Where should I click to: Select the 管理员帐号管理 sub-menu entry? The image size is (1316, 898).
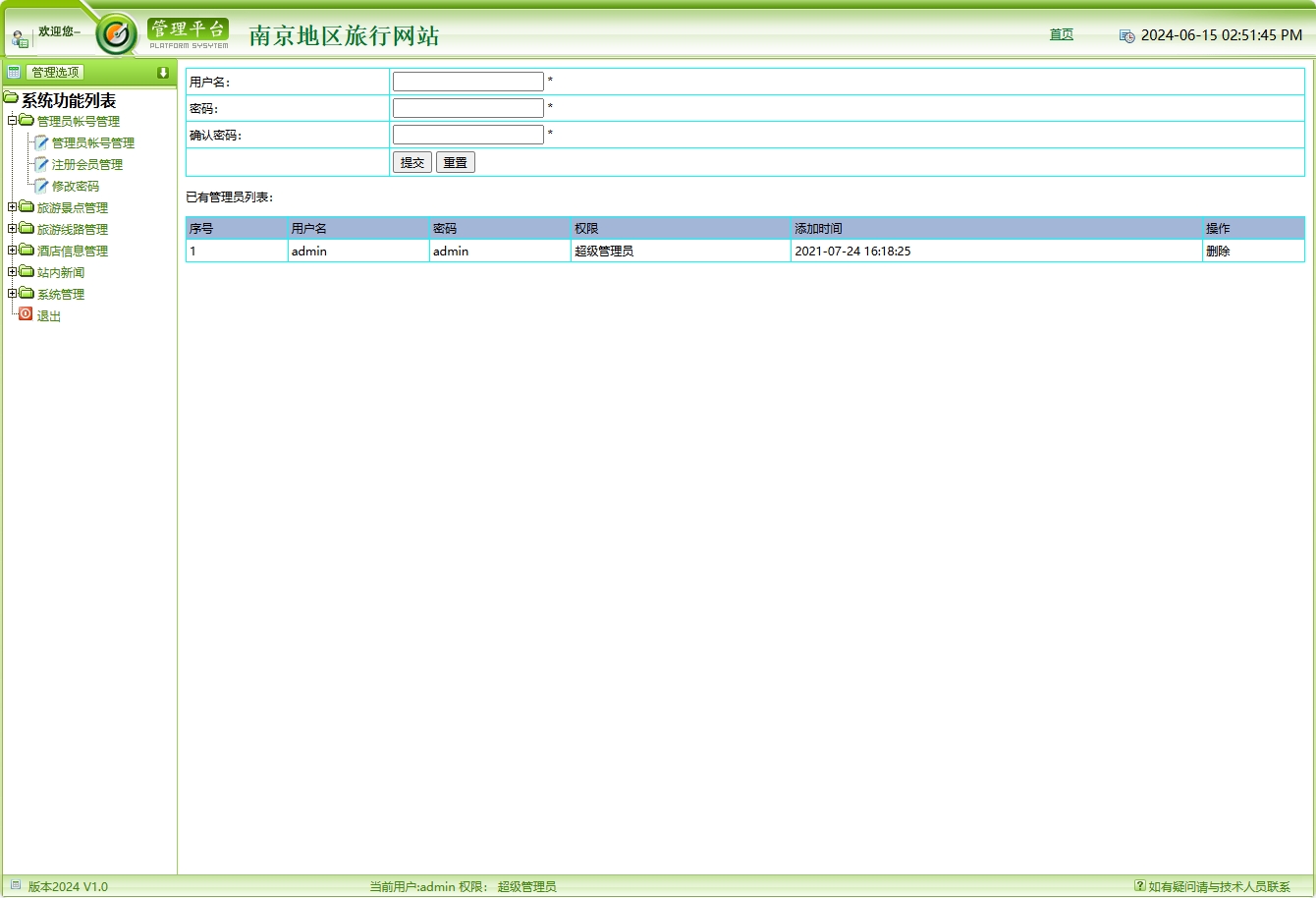point(93,143)
